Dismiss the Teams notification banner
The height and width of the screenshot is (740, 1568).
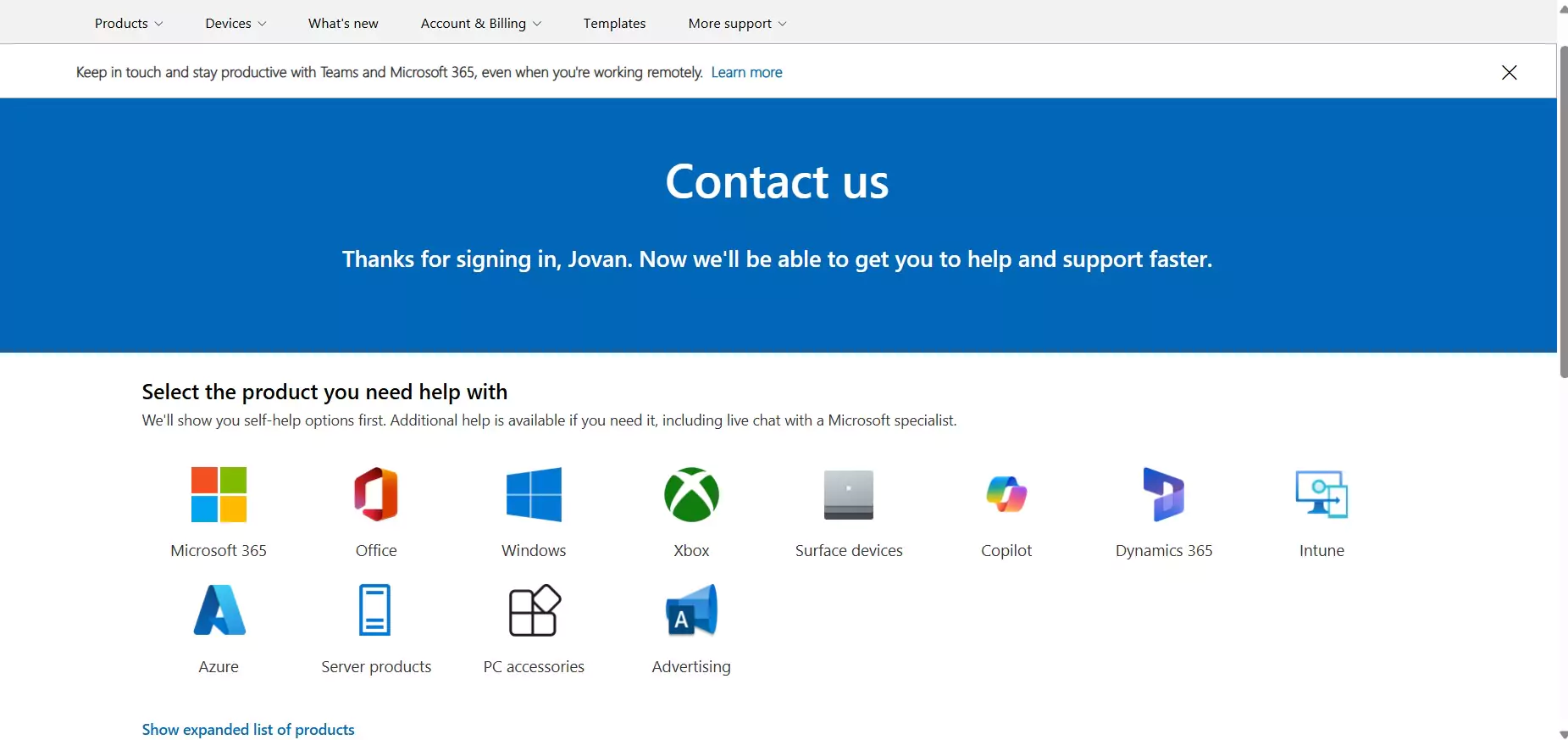(1509, 73)
